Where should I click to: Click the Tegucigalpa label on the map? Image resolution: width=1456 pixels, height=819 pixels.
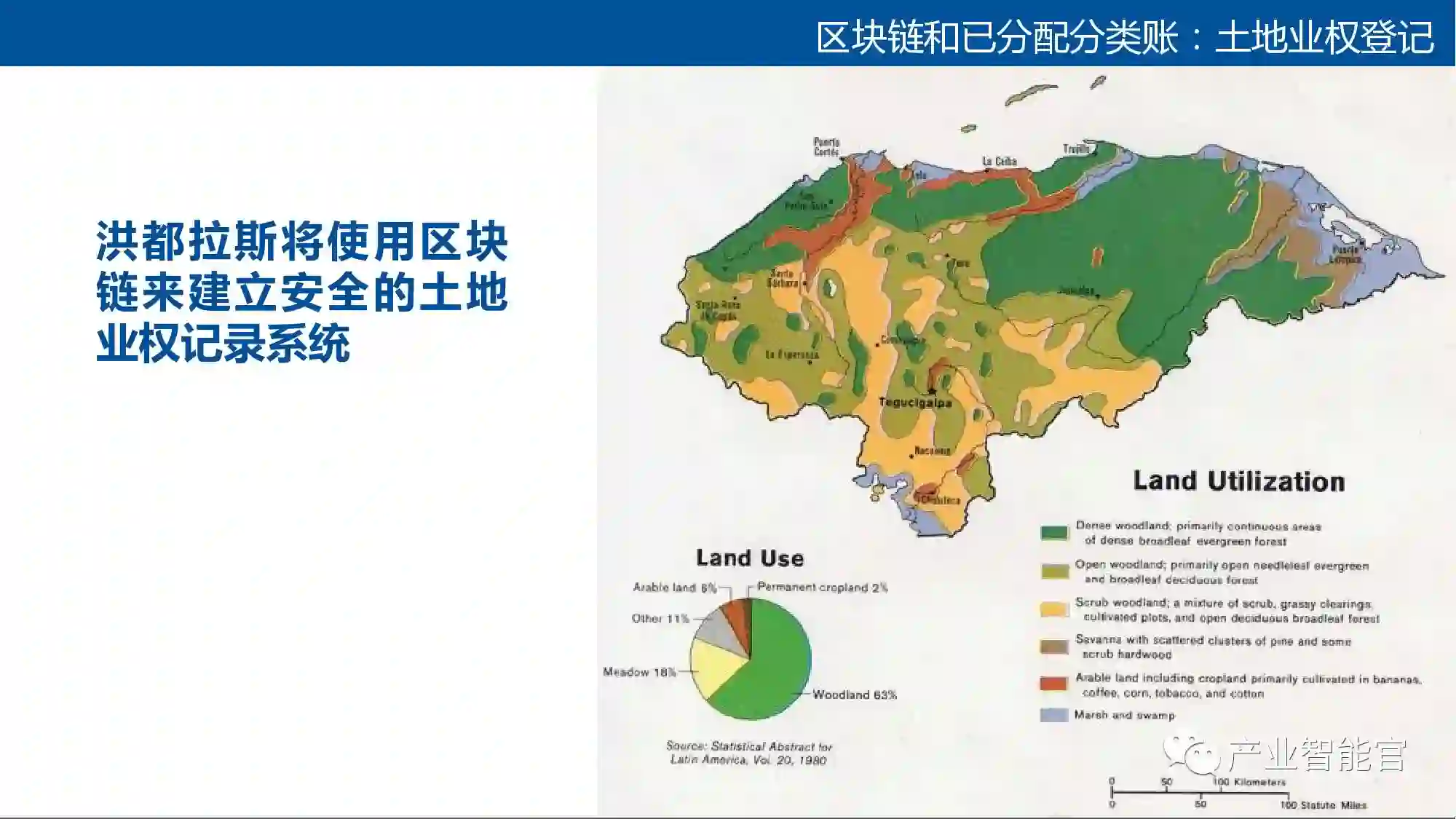[x=914, y=403]
